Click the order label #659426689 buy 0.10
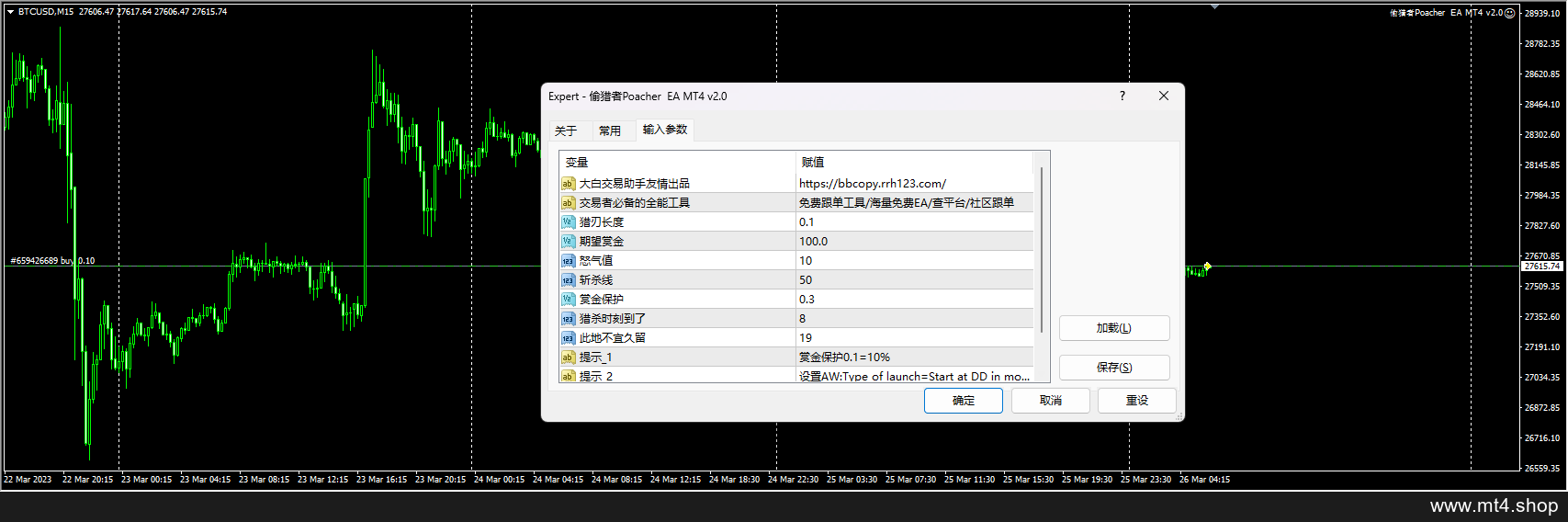Viewport: 1568px width, 522px height. click(52, 261)
